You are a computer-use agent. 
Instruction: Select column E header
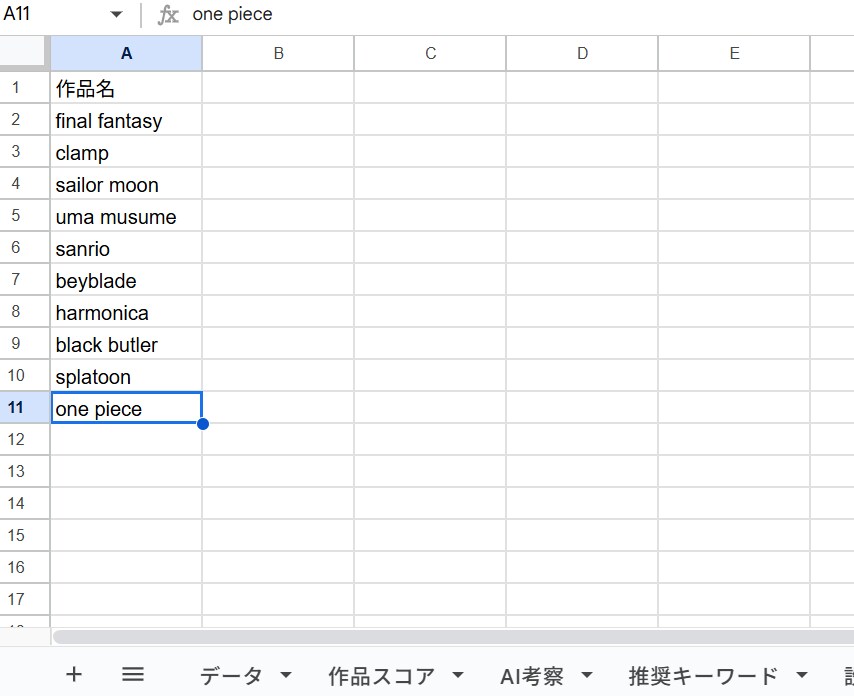coord(734,53)
